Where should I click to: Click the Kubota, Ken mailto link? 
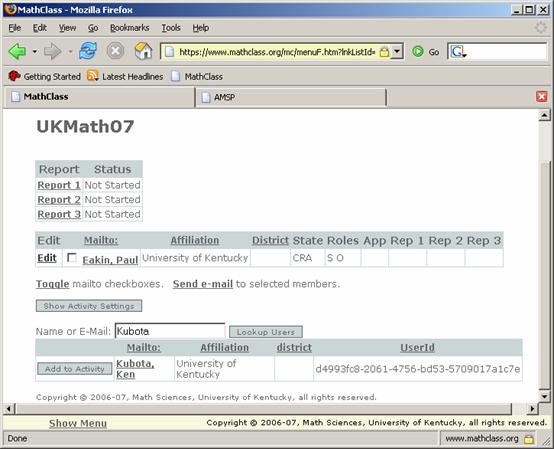(135, 369)
